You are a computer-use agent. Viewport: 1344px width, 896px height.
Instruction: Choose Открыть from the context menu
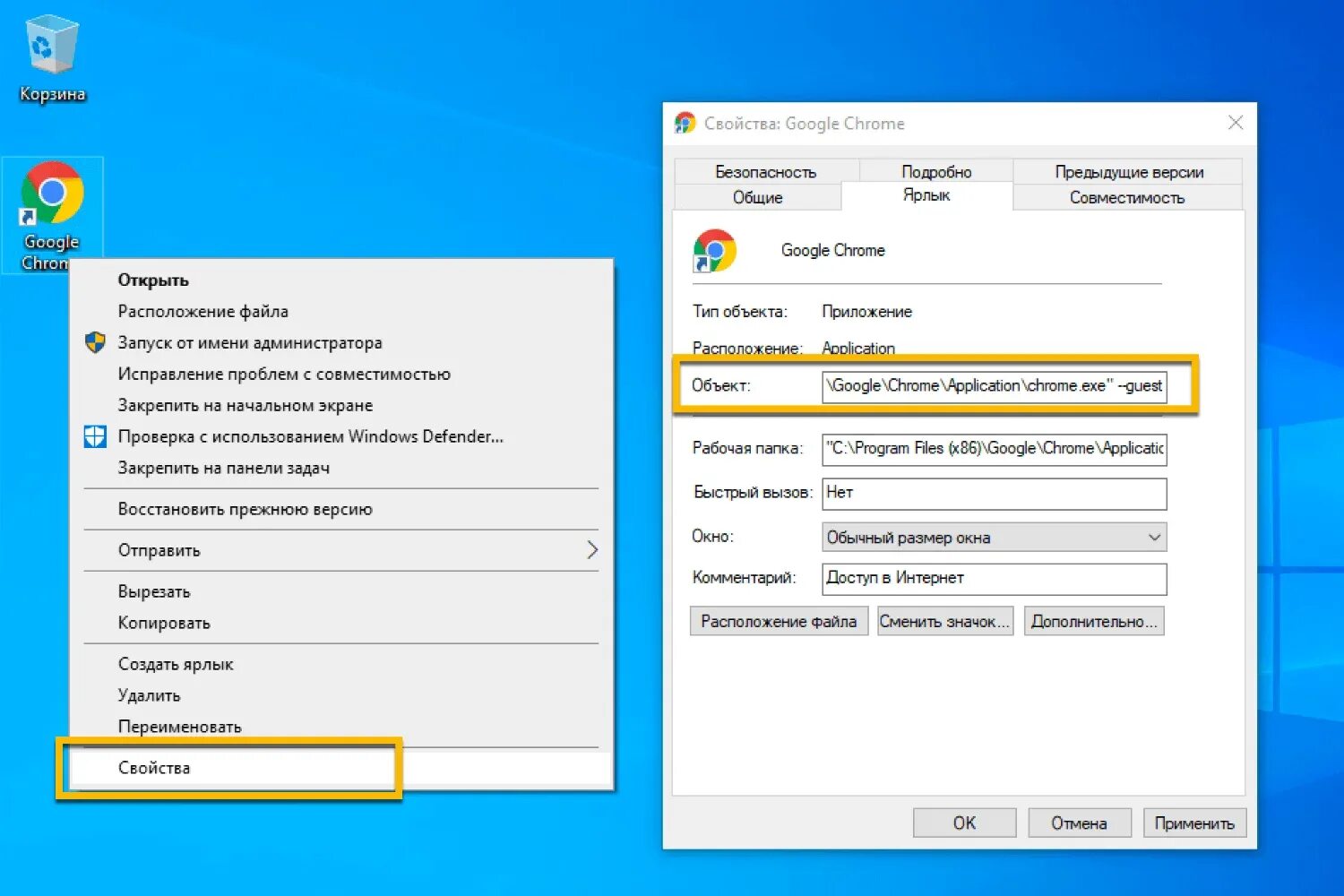tap(340, 280)
